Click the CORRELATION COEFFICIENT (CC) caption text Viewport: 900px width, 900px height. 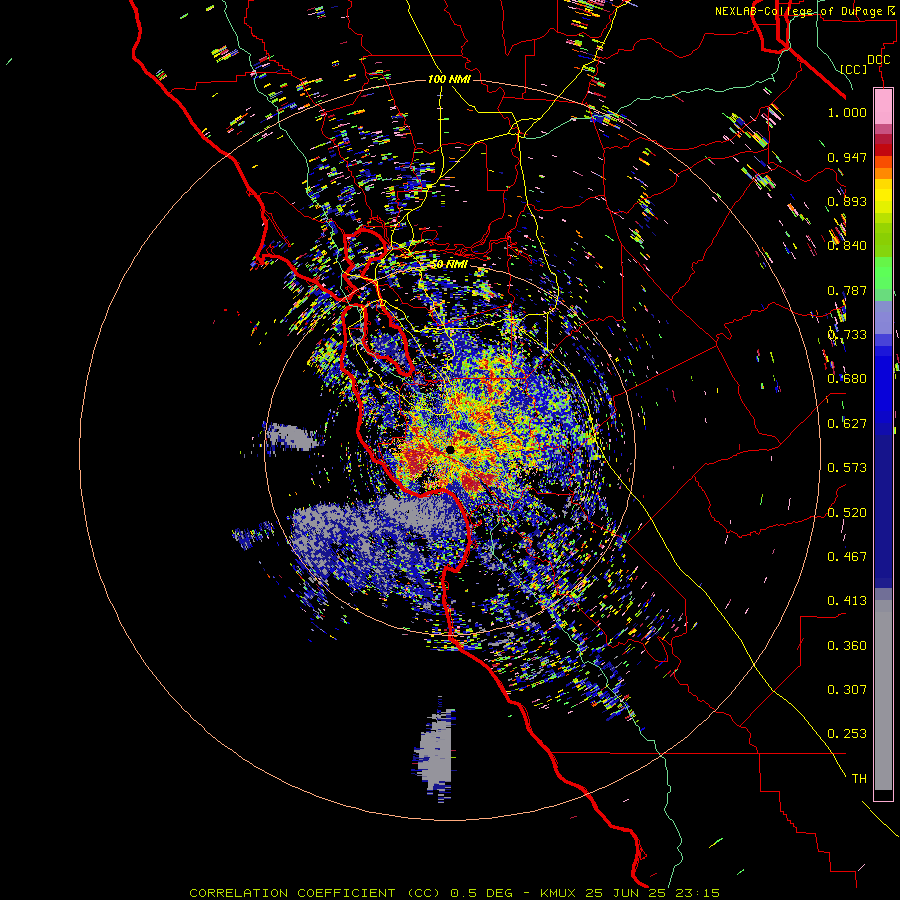click(x=315, y=893)
